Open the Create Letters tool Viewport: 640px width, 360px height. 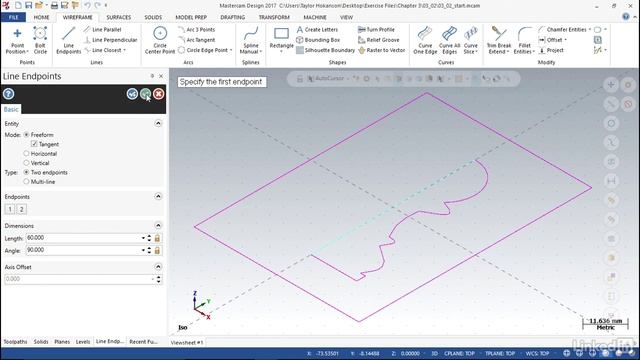click(x=317, y=29)
